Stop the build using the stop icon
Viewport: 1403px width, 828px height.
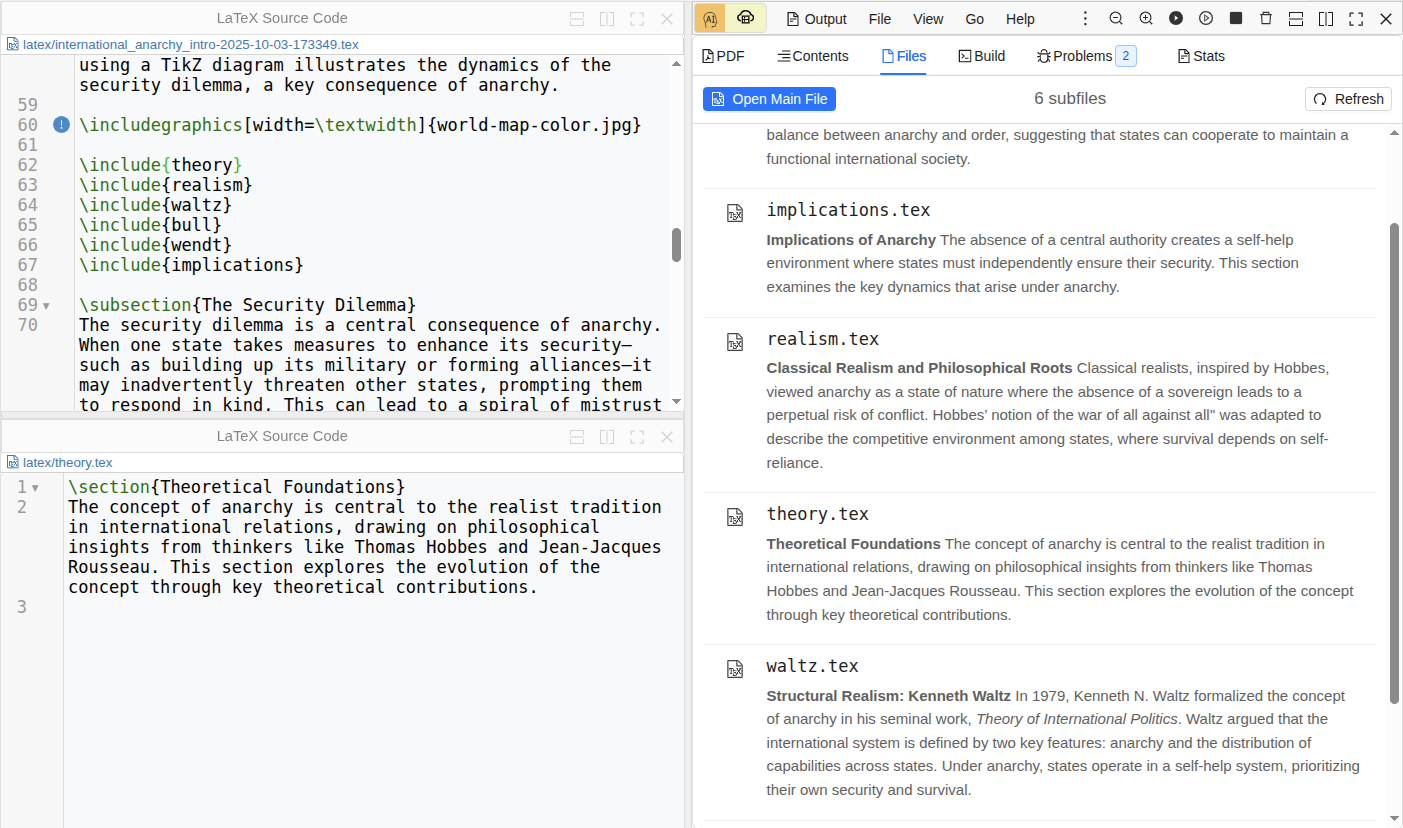click(1236, 18)
